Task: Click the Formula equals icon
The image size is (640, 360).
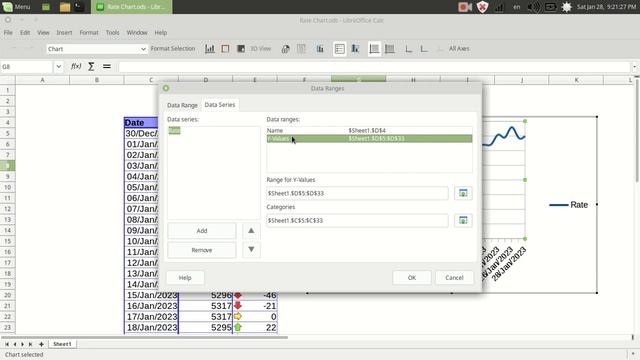Action: tap(107, 66)
